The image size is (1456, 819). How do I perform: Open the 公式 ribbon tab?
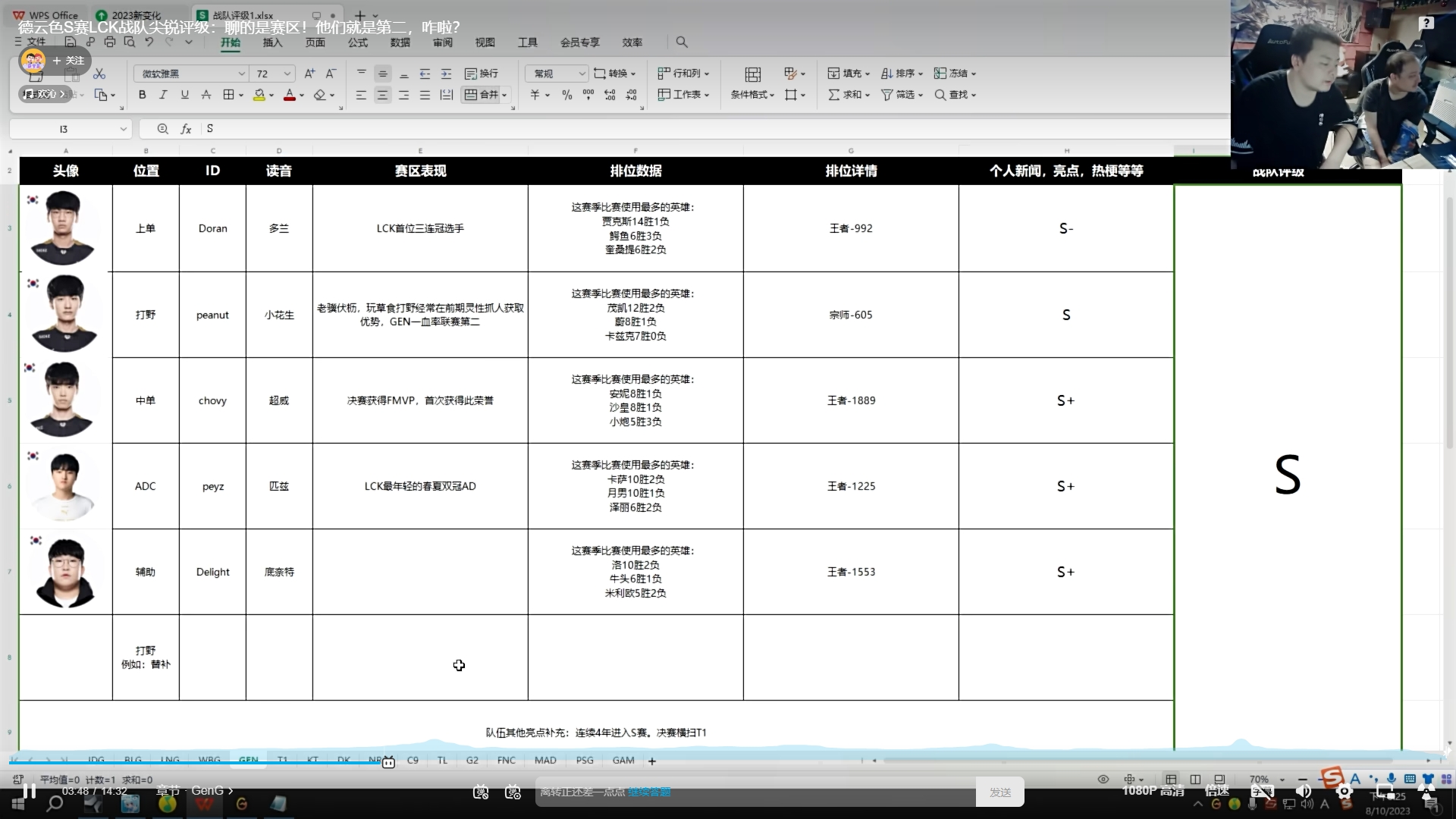click(x=358, y=42)
